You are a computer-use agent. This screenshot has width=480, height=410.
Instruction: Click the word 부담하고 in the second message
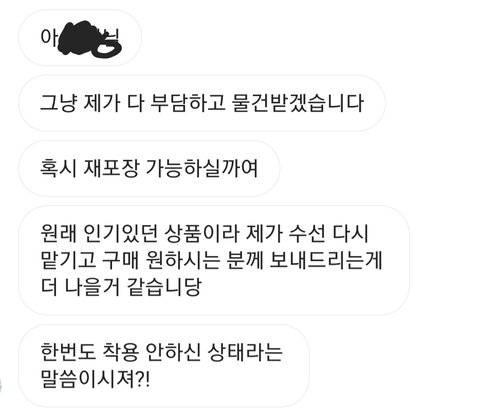pyautogui.click(x=188, y=103)
